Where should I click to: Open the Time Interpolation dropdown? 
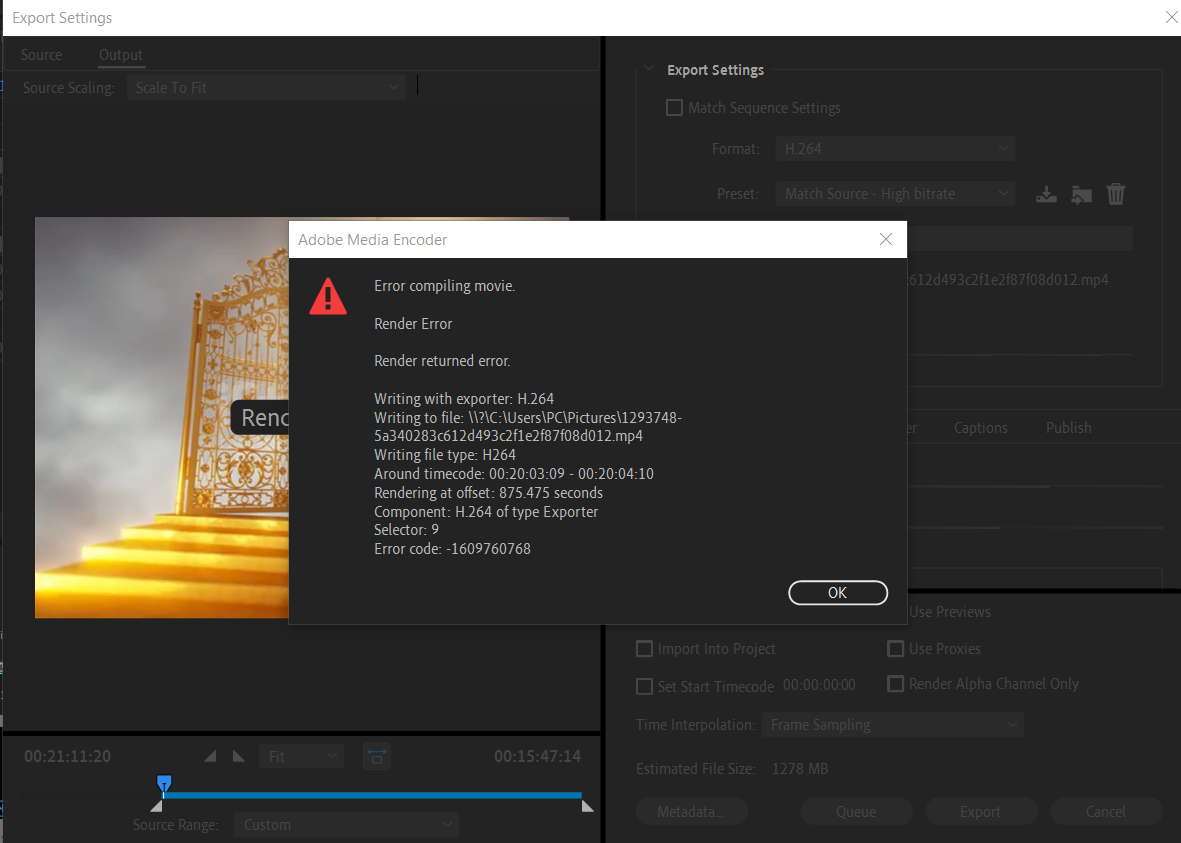(891, 725)
